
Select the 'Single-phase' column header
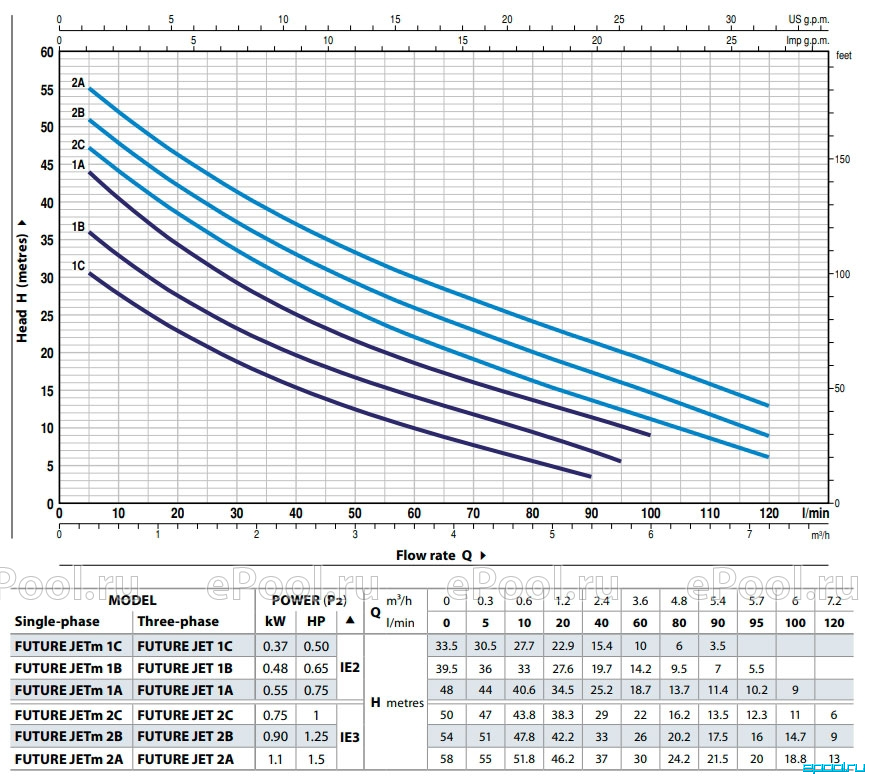click(x=57, y=621)
